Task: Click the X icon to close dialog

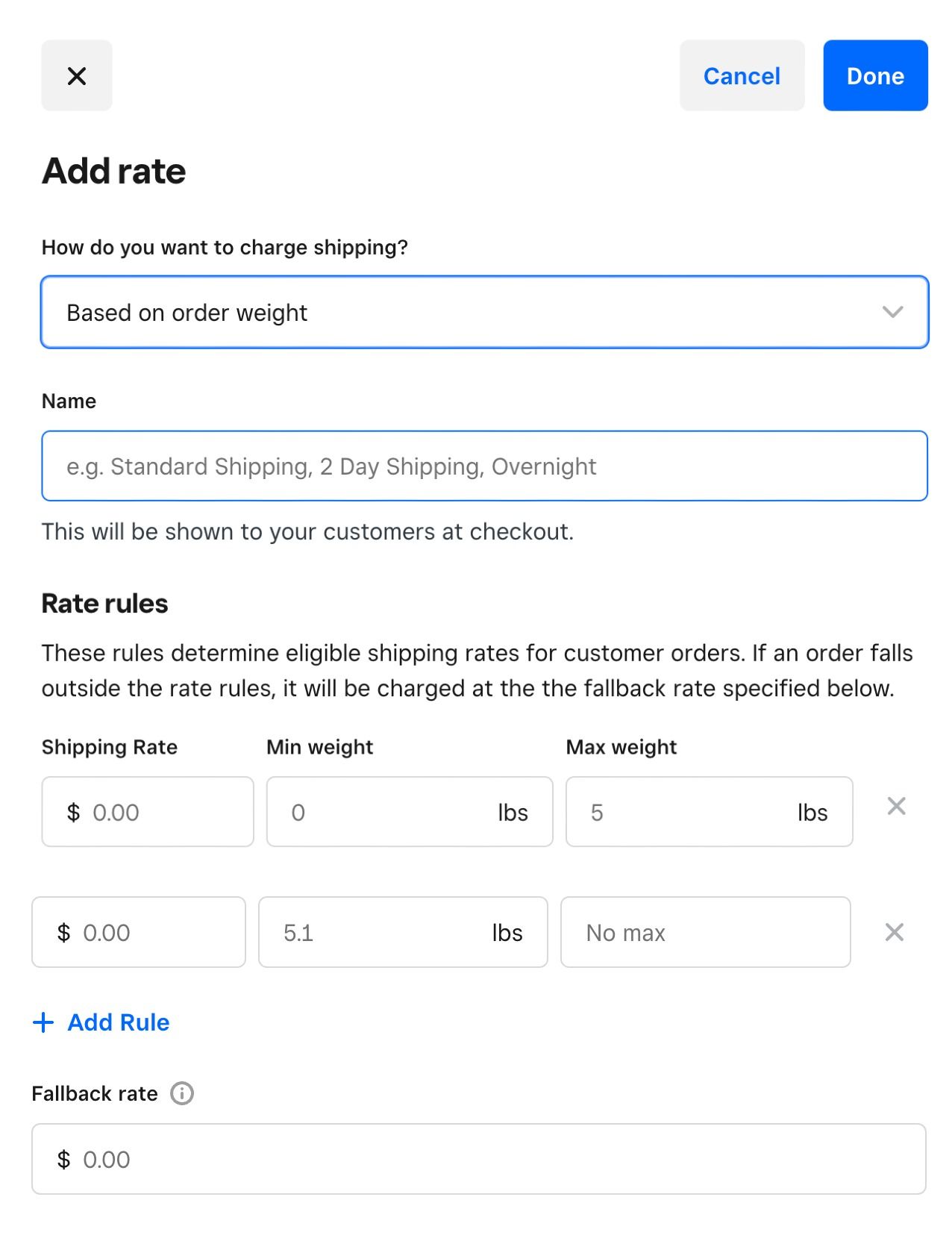Action: tap(76, 75)
